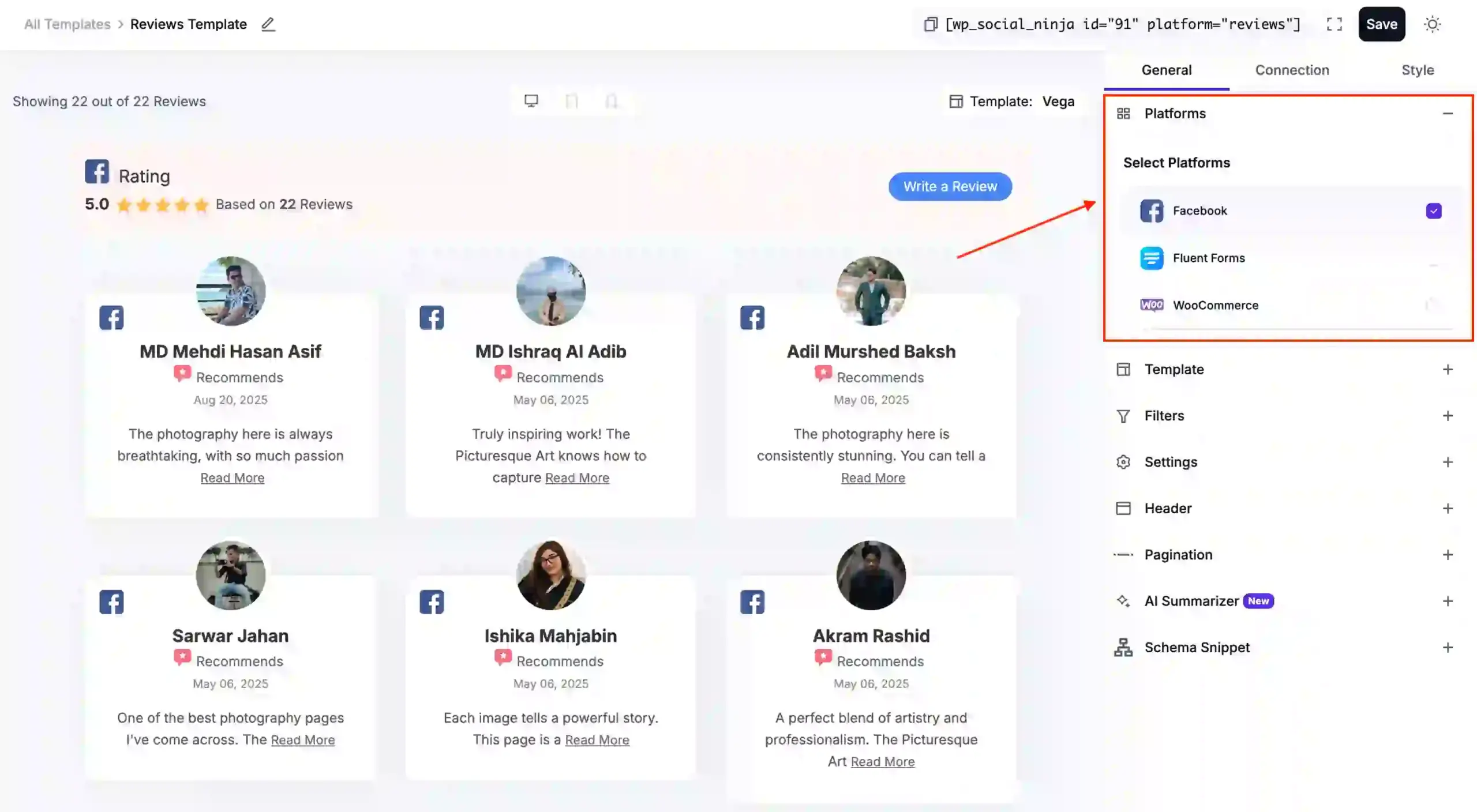Screen dimensions: 1477x812
Task: Click Read More on Sarwar Jahan's review
Action: pyautogui.click(x=303, y=739)
